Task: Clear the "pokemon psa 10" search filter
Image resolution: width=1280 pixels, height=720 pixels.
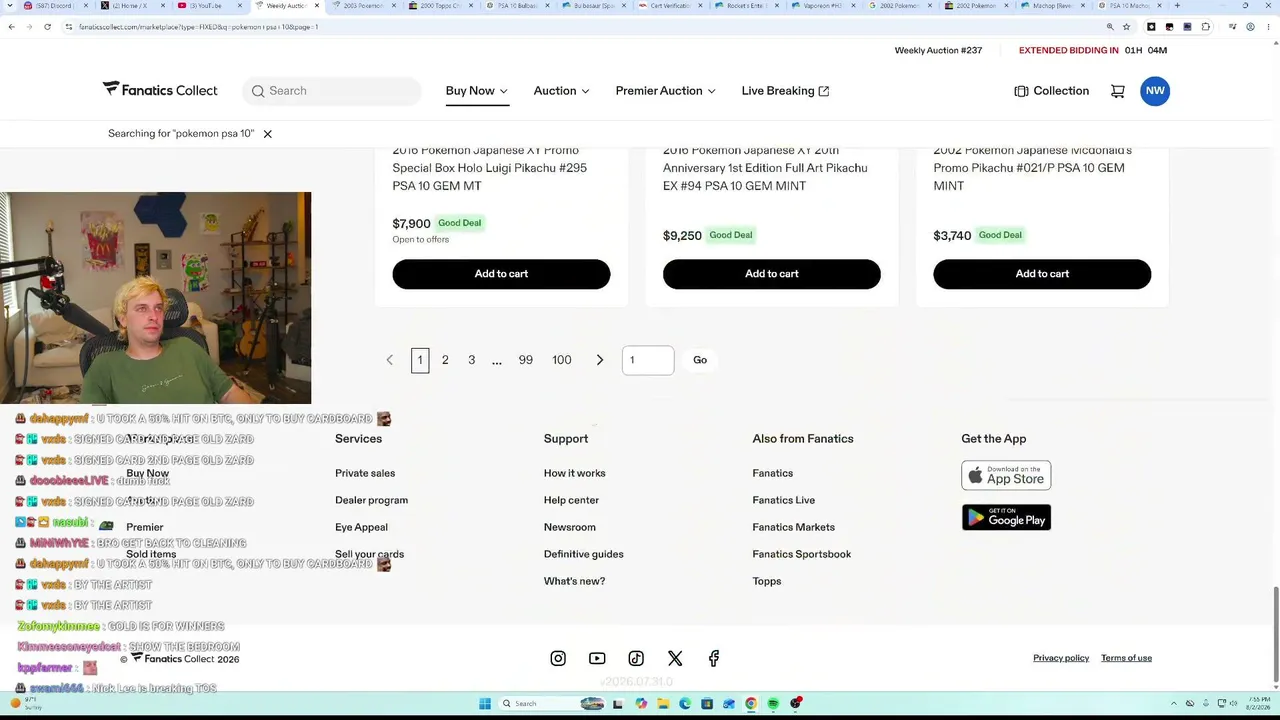Action: click(x=267, y=133)
